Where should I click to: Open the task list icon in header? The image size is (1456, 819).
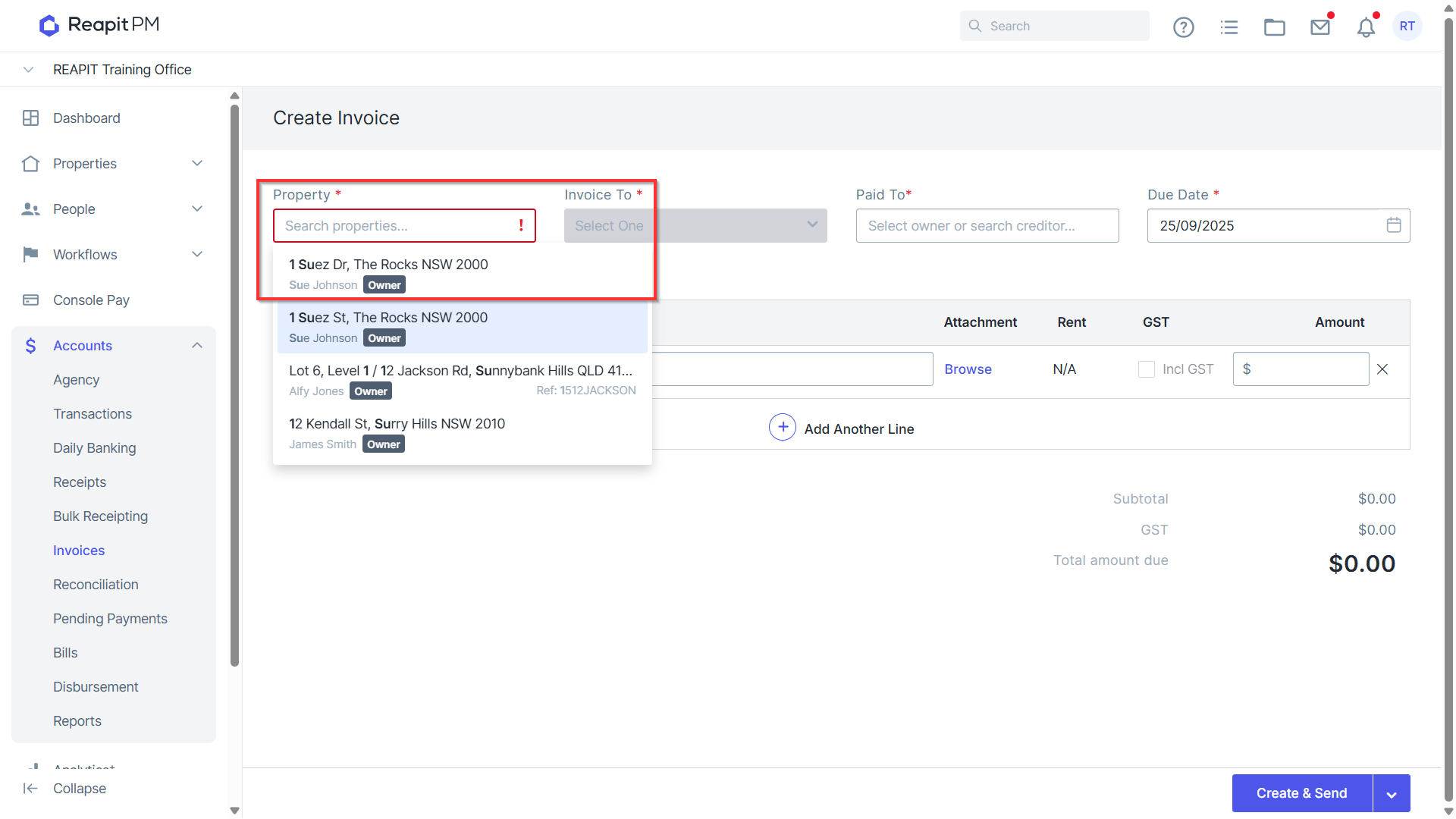click(1229, 27)
